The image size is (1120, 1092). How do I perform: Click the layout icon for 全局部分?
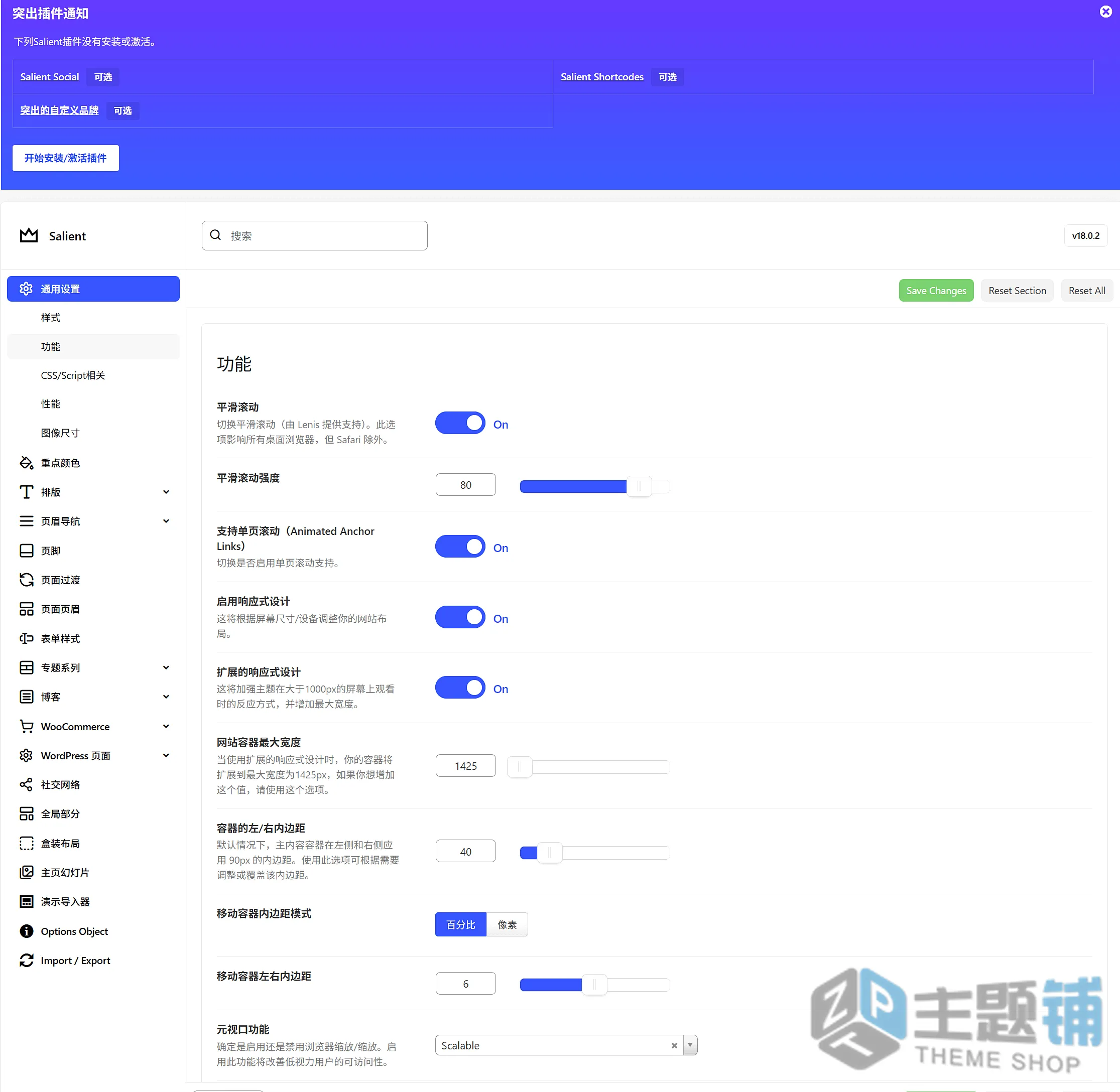27,814
